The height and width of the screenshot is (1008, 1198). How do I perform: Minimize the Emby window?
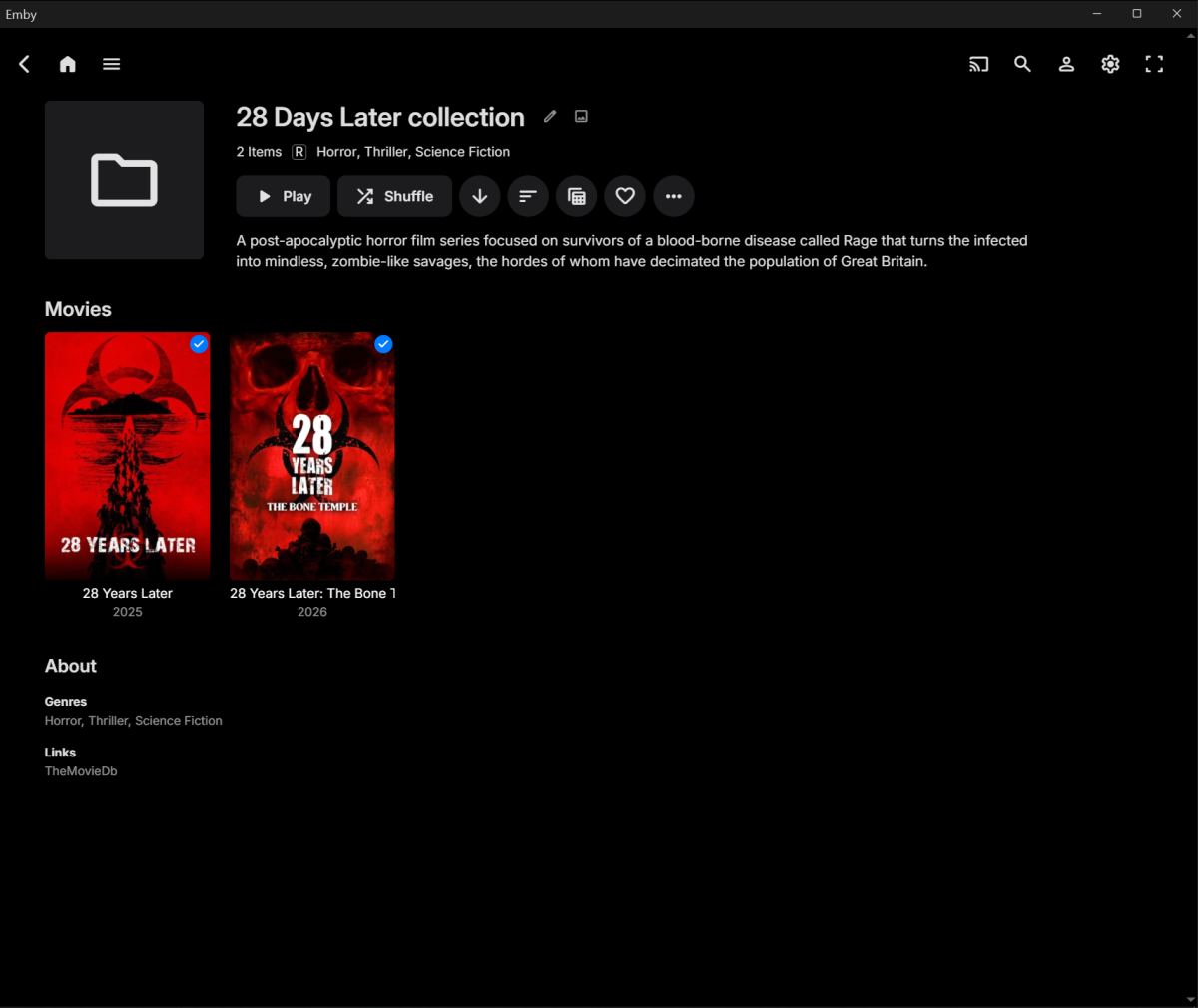coord(1097,14)
